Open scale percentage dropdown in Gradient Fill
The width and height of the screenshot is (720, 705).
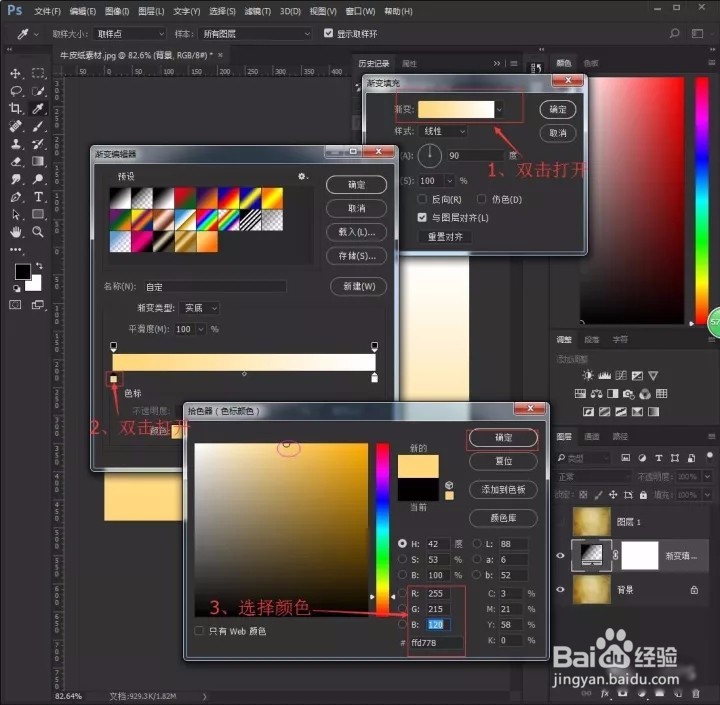point(450,180)
